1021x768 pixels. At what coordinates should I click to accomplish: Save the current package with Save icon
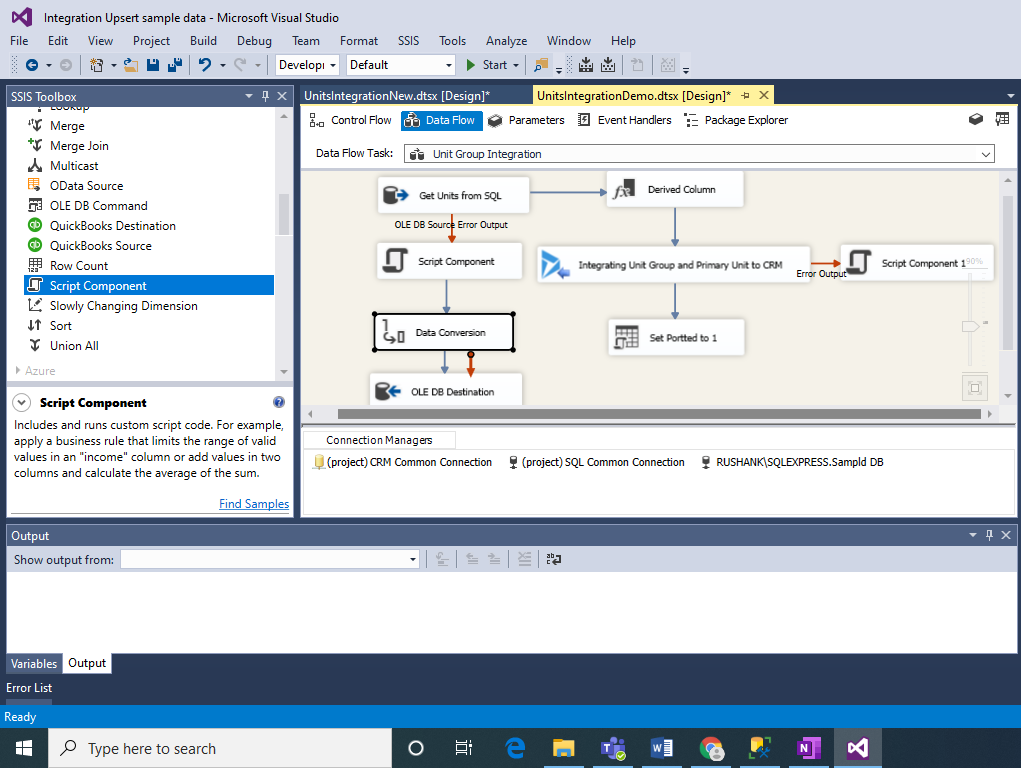[x=153, y=64]
